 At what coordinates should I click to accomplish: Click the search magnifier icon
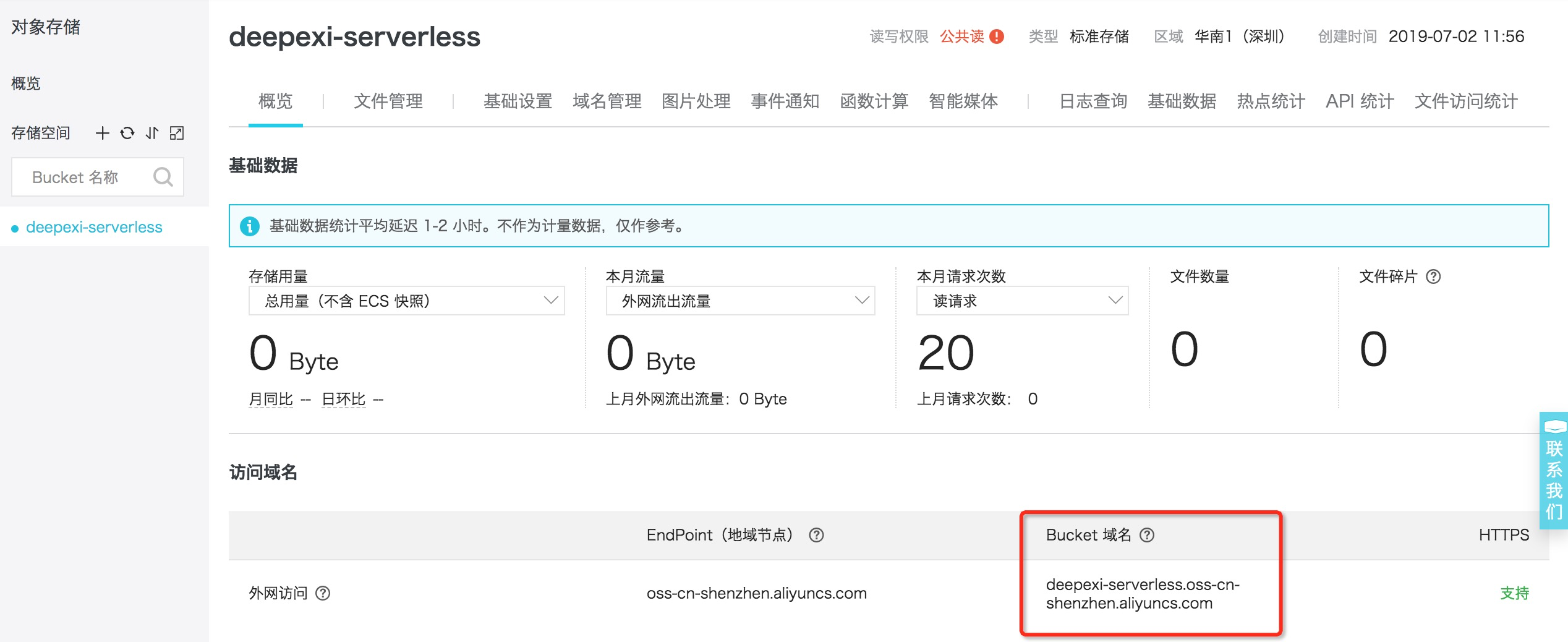pyautogui.click(x=163, y=177)
